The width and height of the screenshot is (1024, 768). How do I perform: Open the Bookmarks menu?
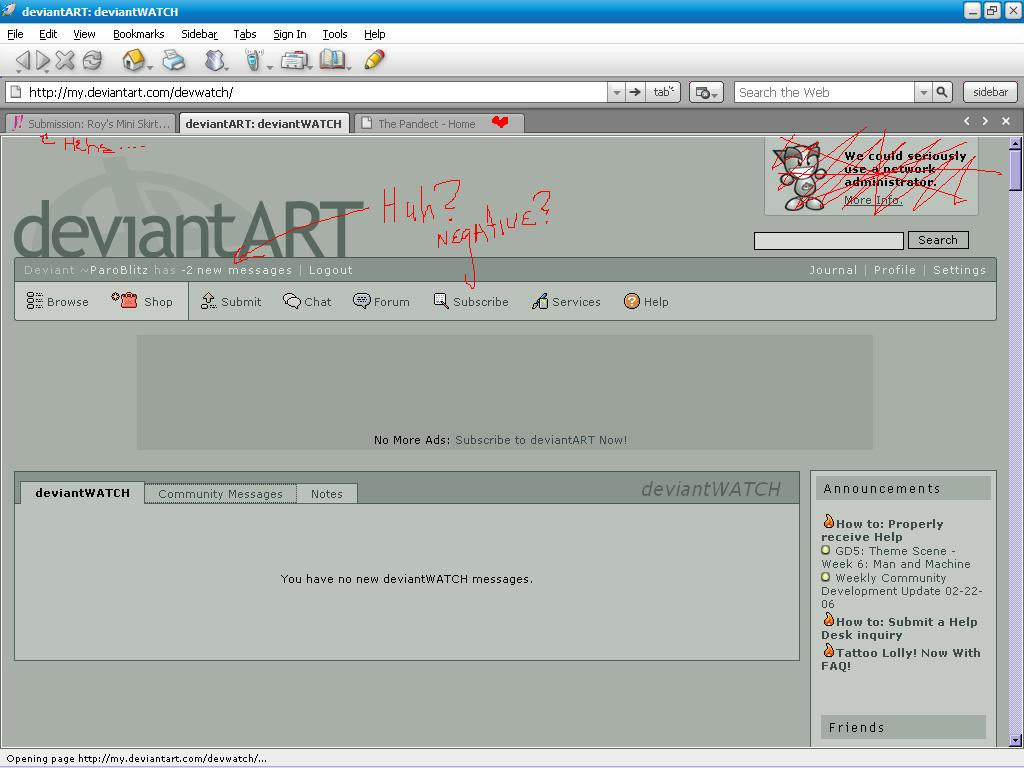tap(138, 34)
